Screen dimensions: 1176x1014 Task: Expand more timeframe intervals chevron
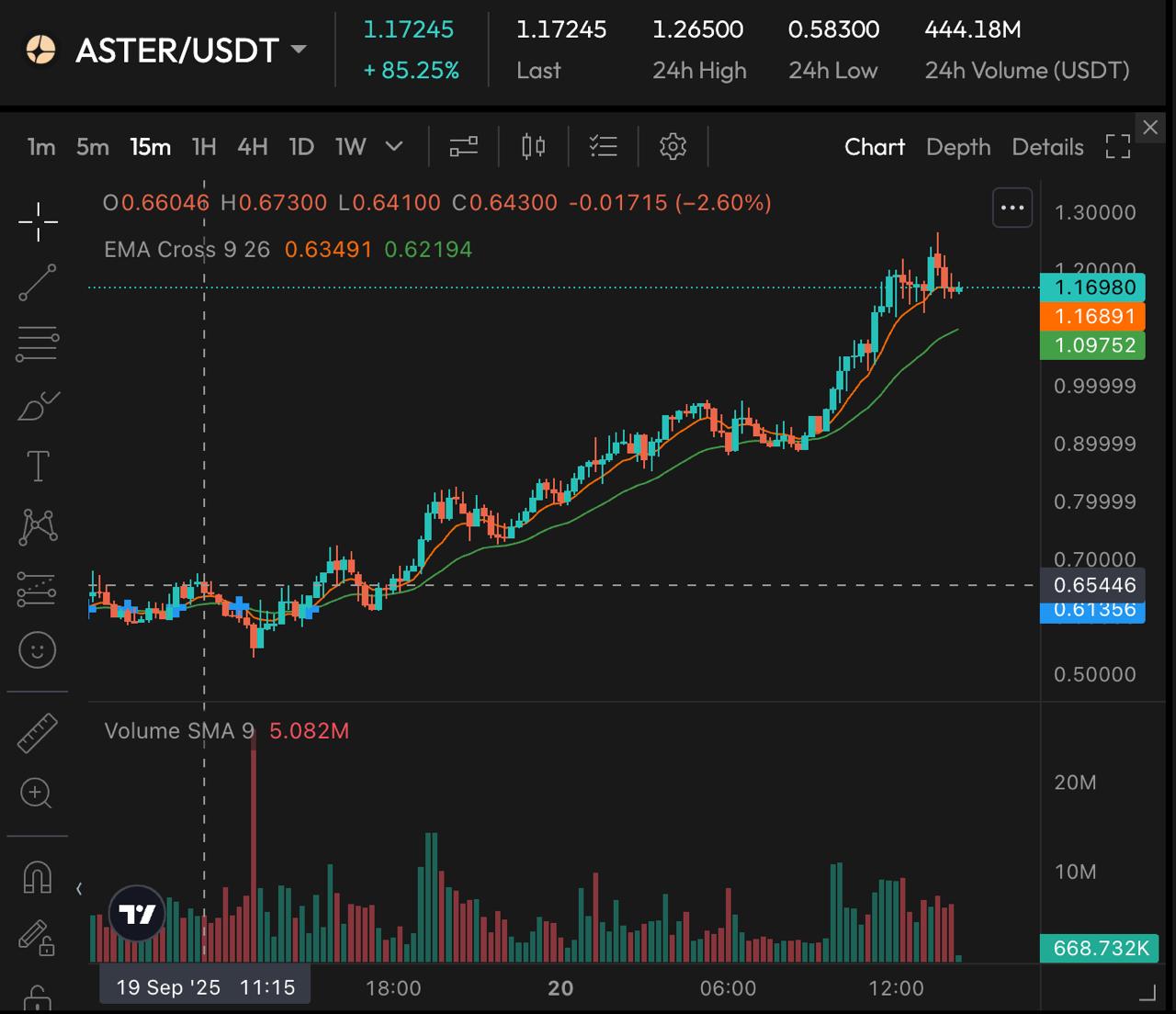pos(394,147)
